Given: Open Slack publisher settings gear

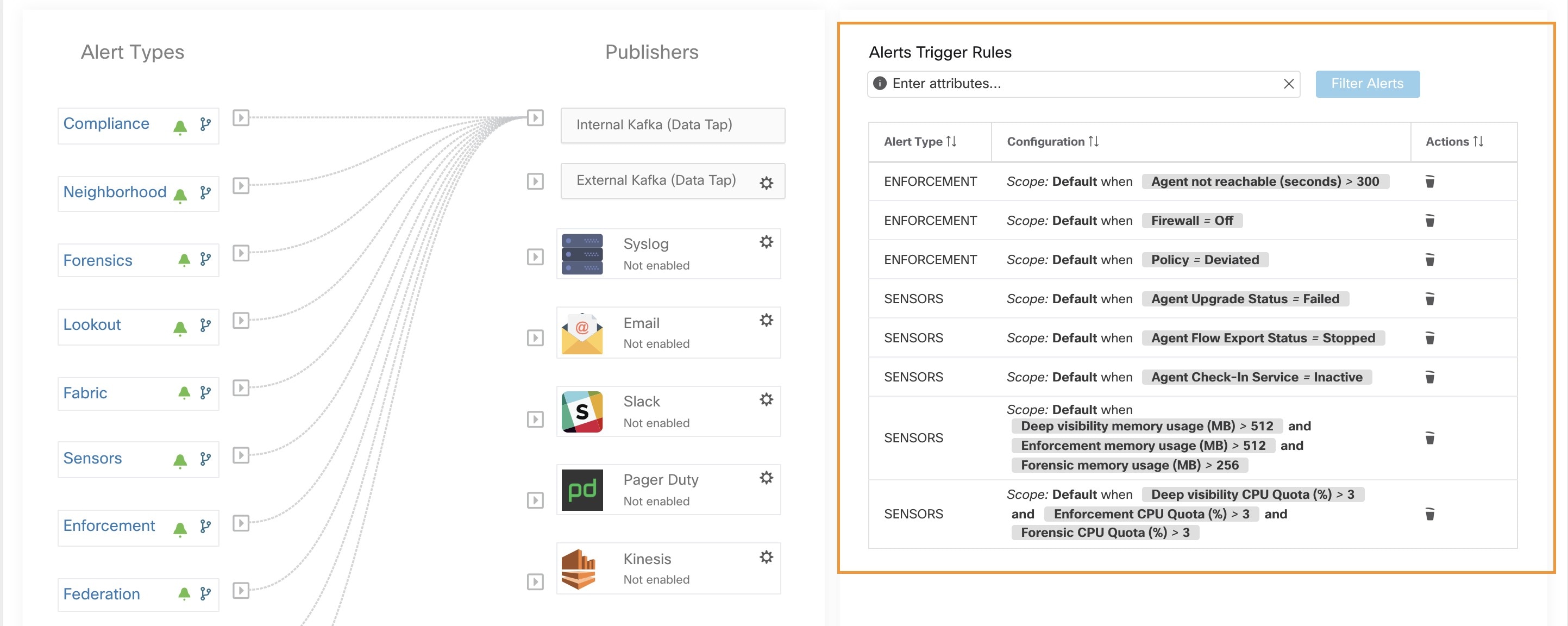Looking at the screenshot, I should pos(767,399).
